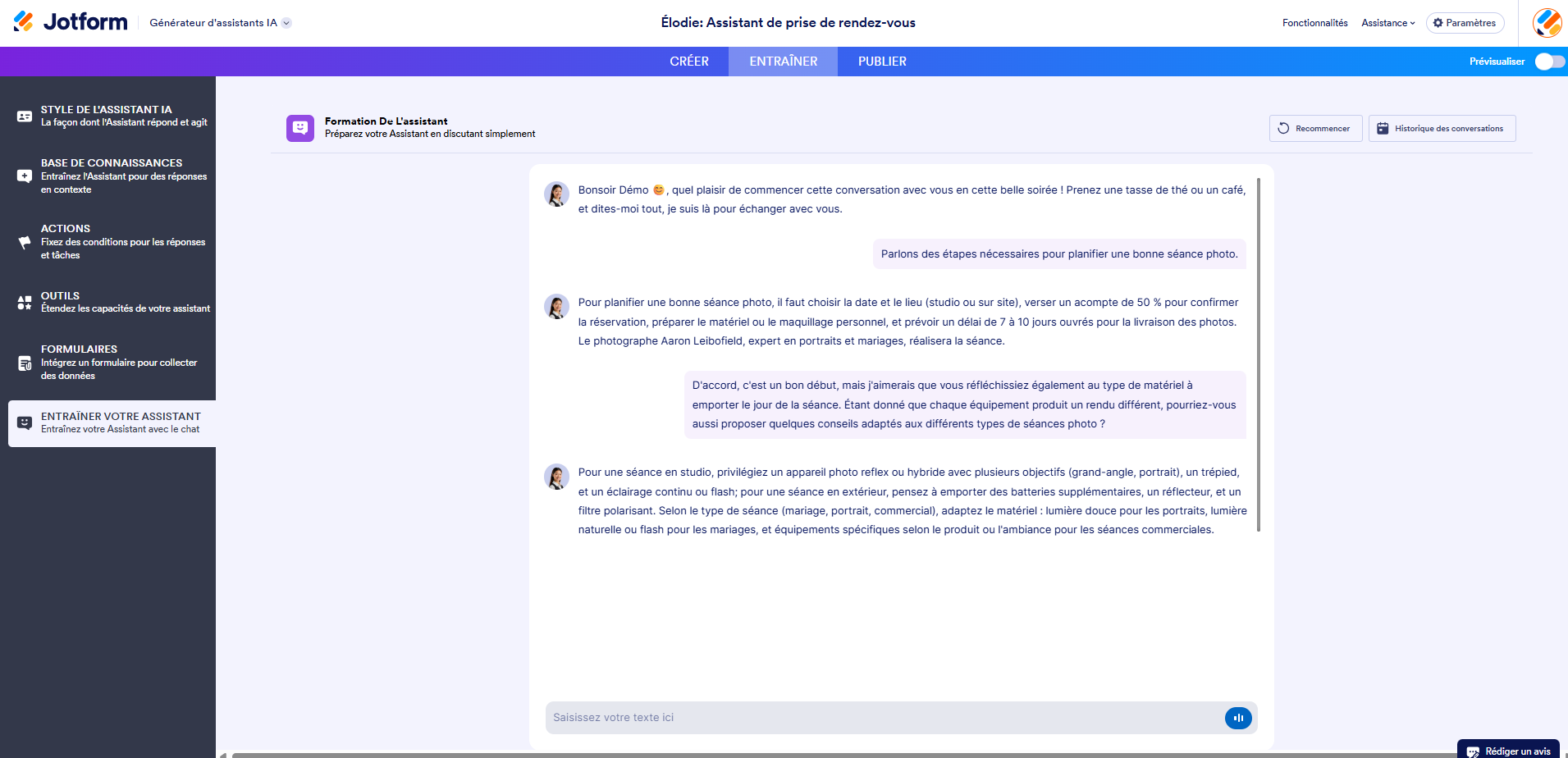
Task: Click the horizontal page scrollbar
Action: pyautogui.click(x=844, y=755)
